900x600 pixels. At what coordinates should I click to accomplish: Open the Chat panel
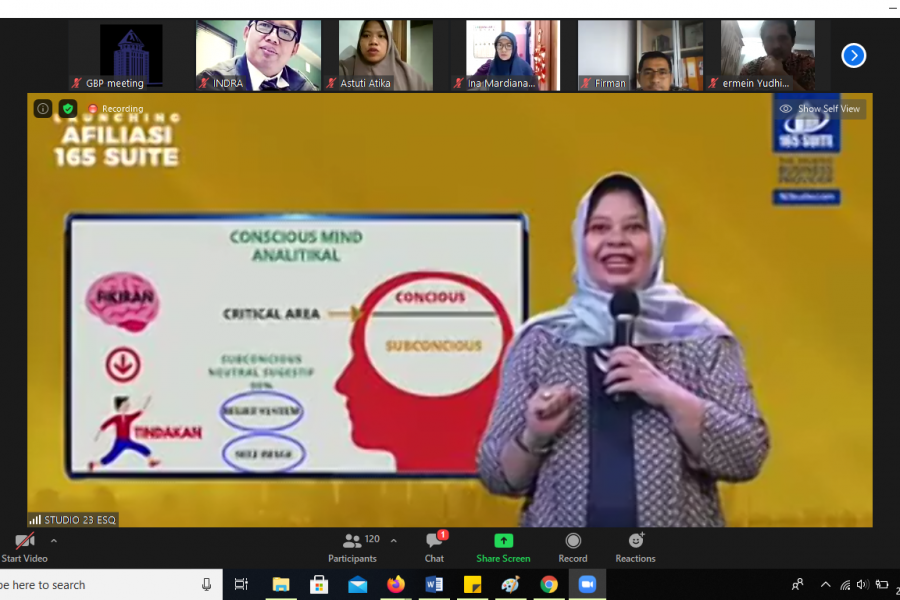(434, 546)
